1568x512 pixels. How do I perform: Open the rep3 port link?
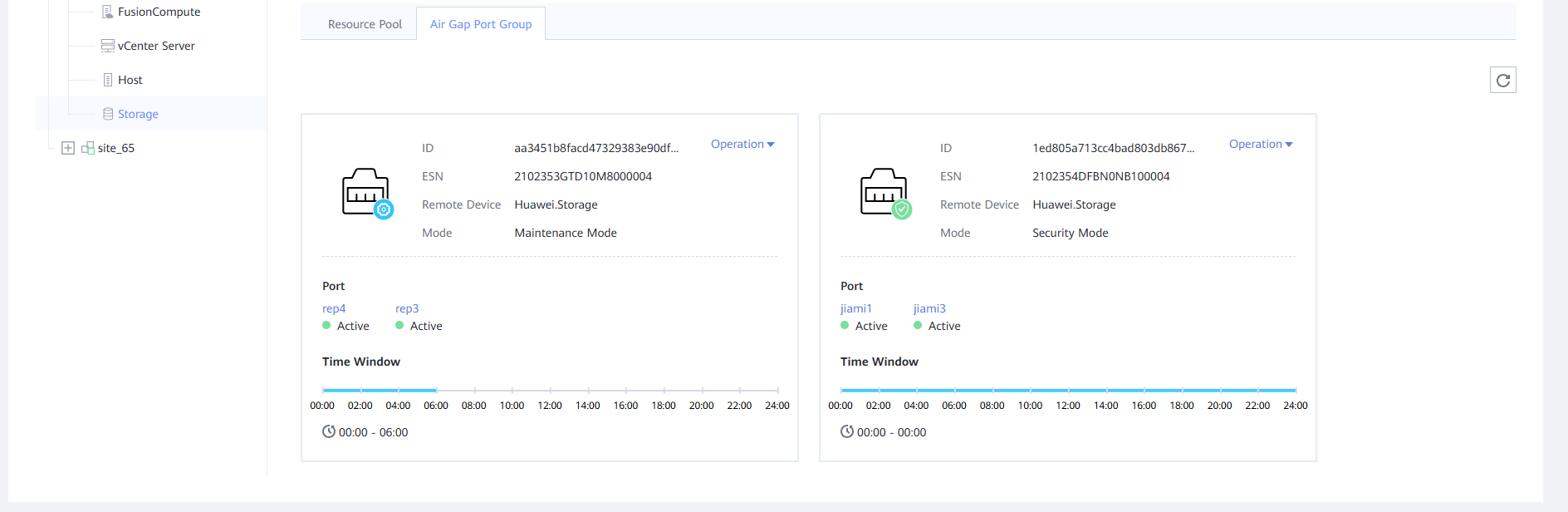407,308
